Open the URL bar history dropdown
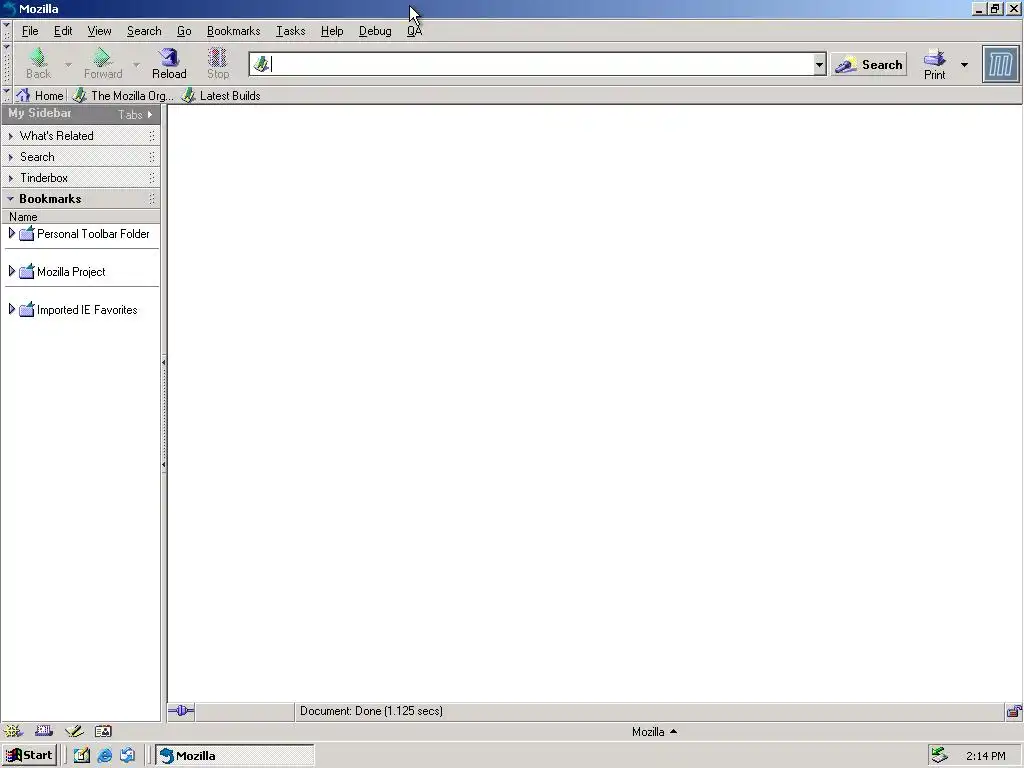 pos(819,64)
